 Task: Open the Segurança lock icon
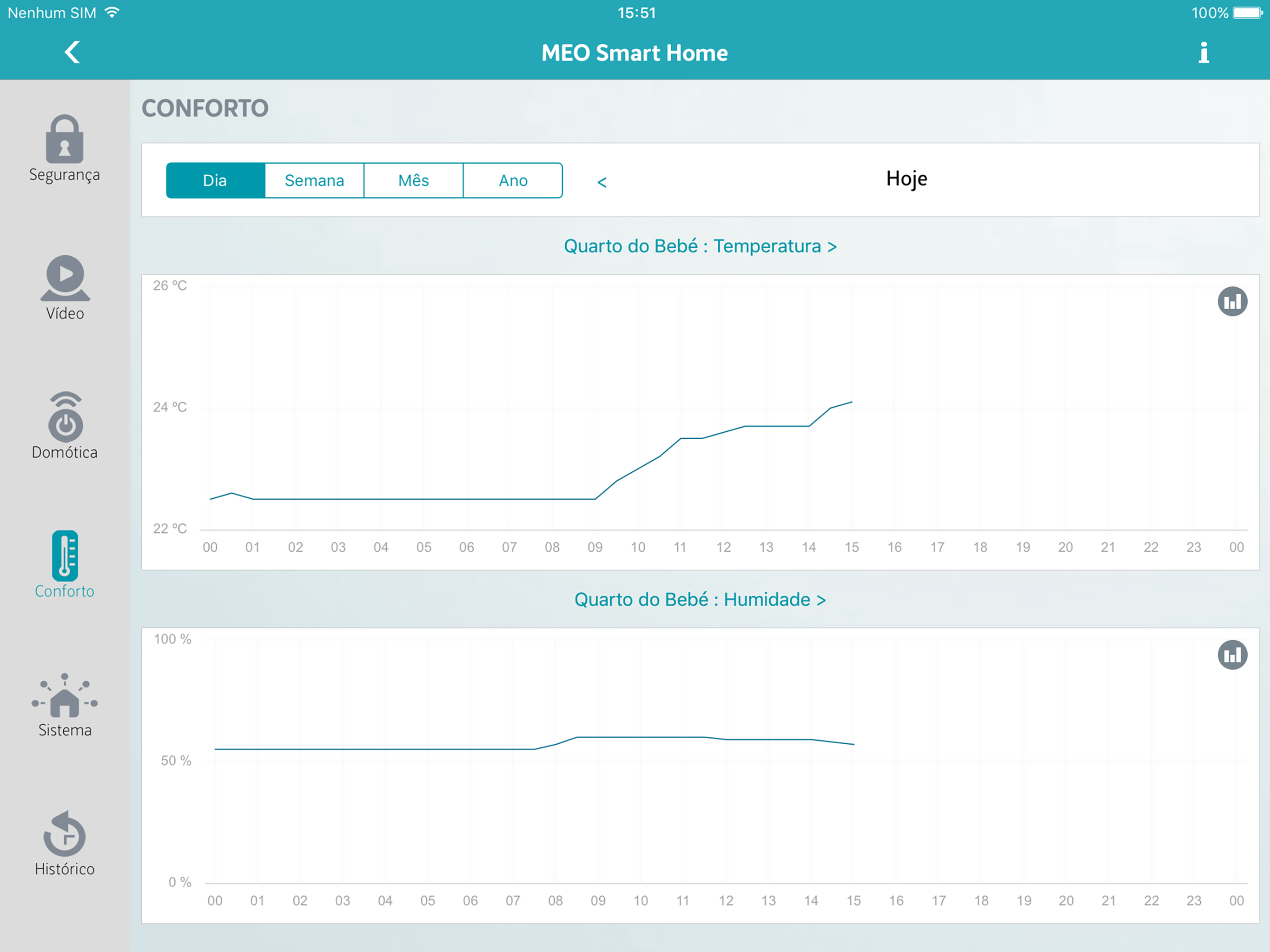pos(64,139)
